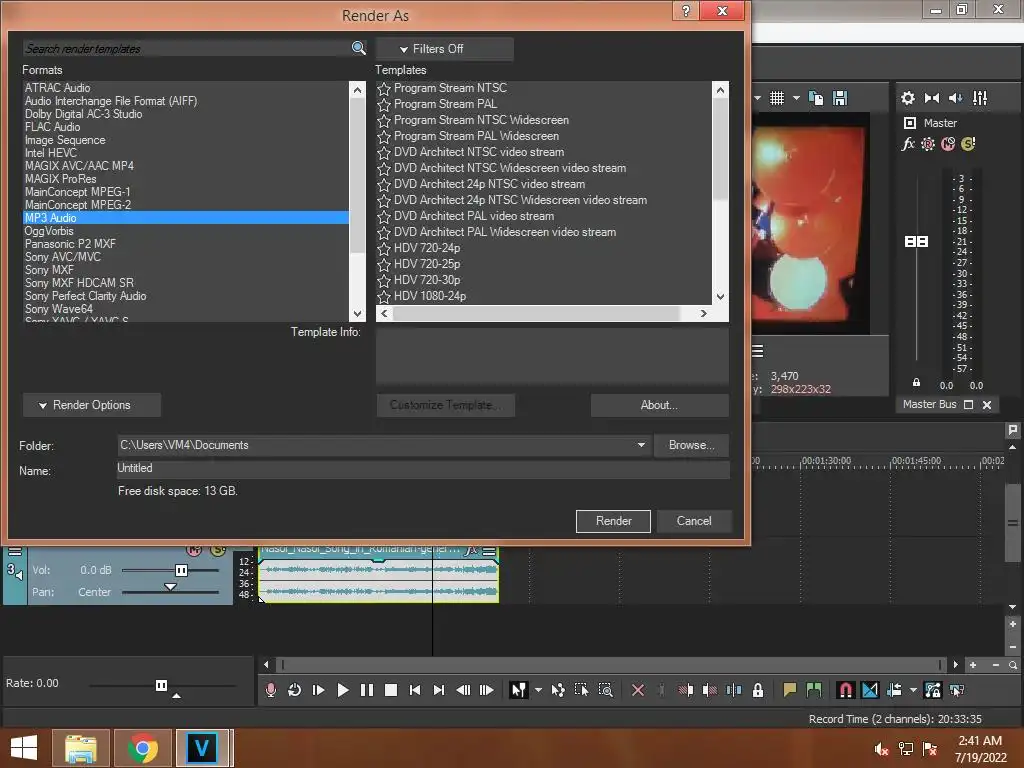Select Program Stream PAL template
Screen dimensions: 1024x768
point(445,104)
